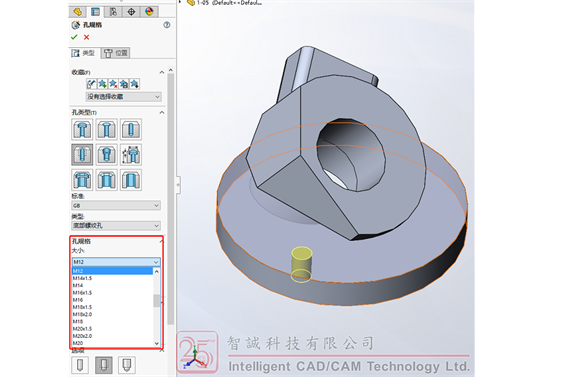Open the FeatureManager design tree tab
The image size is (584, 377).
(x=77, y=12)
